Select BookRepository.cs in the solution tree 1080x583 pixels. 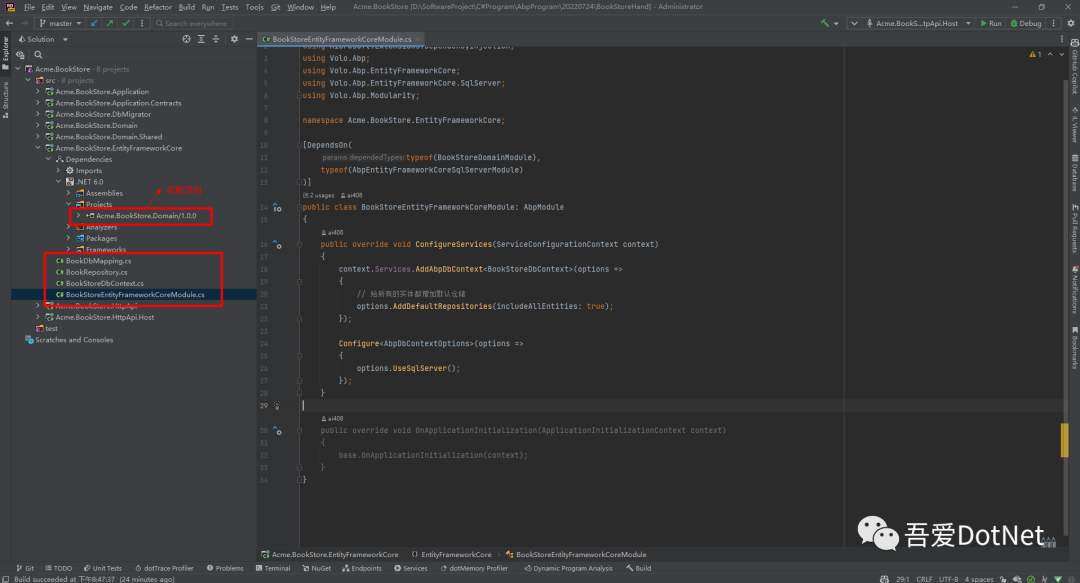point(96,272)
